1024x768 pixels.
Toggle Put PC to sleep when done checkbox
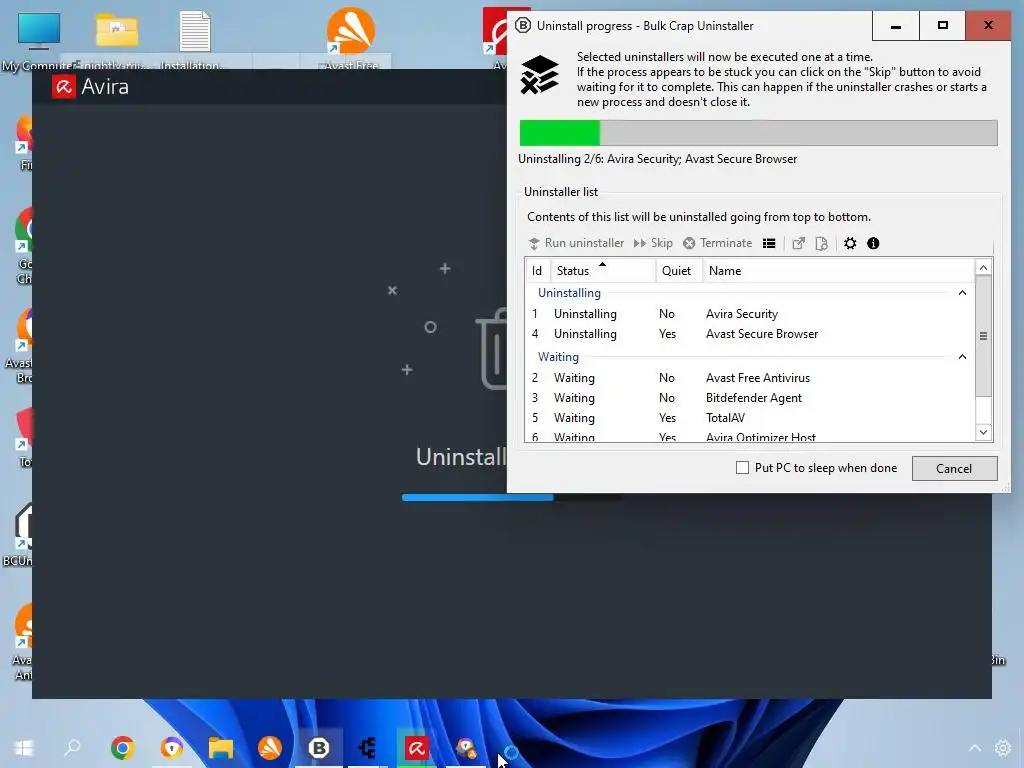[742, 468]
